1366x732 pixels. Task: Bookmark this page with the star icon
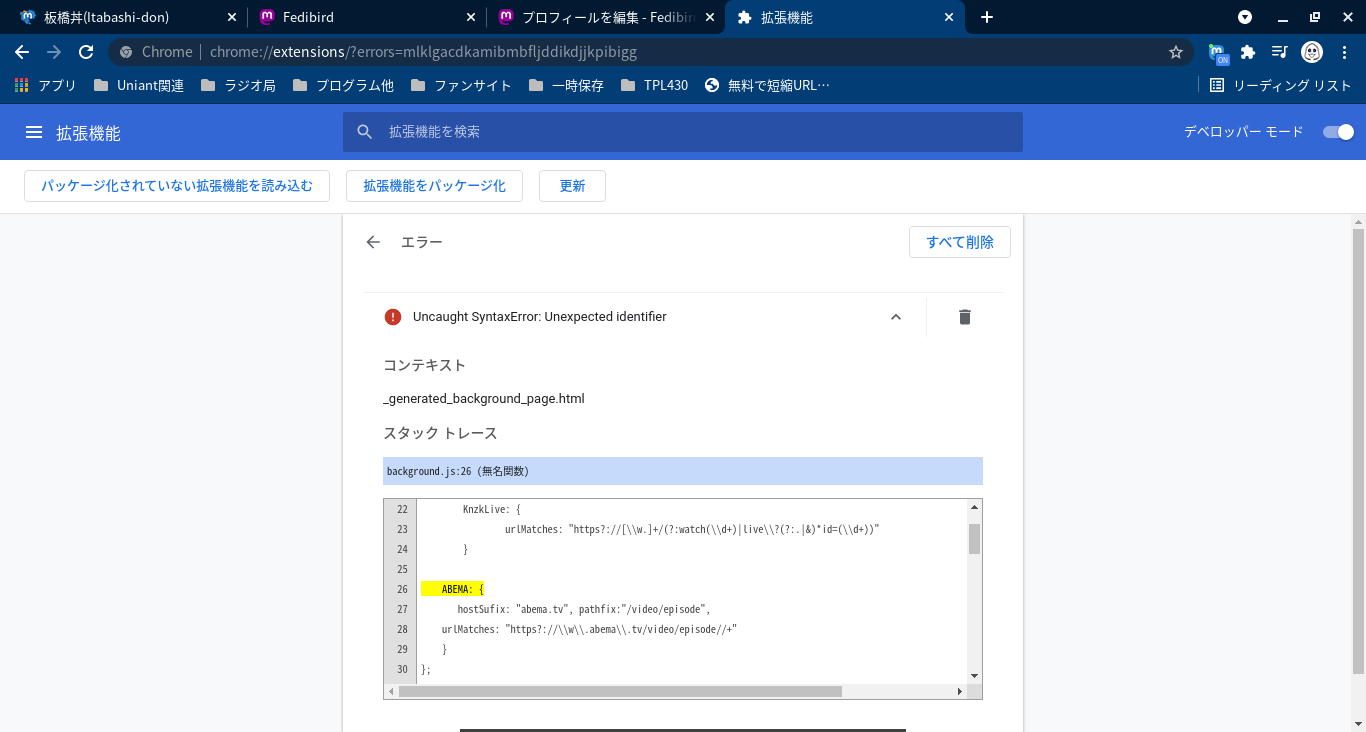pos(1176,52)
